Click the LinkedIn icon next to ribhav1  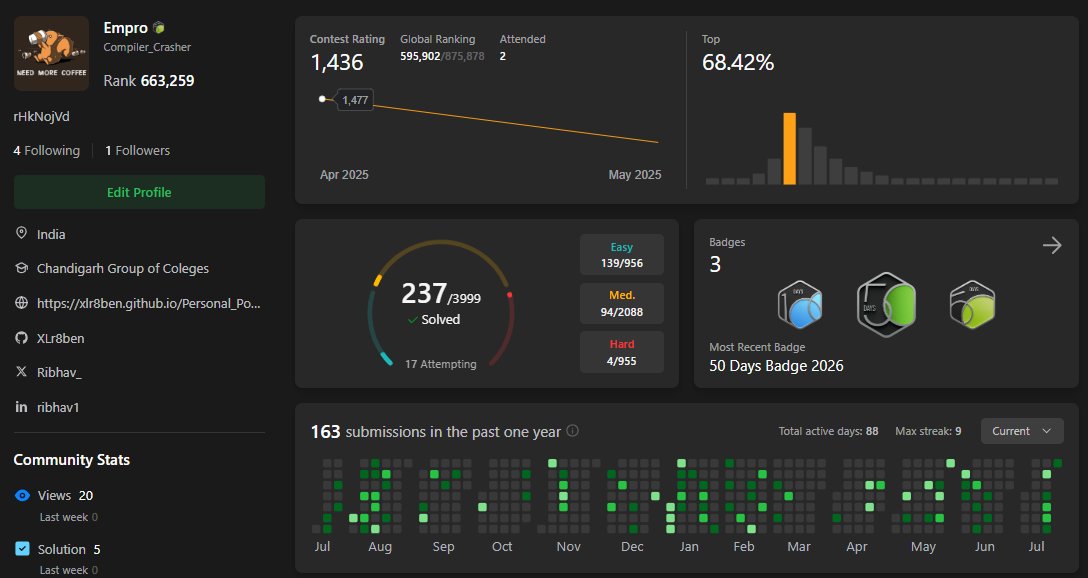[x=22, y=407]
